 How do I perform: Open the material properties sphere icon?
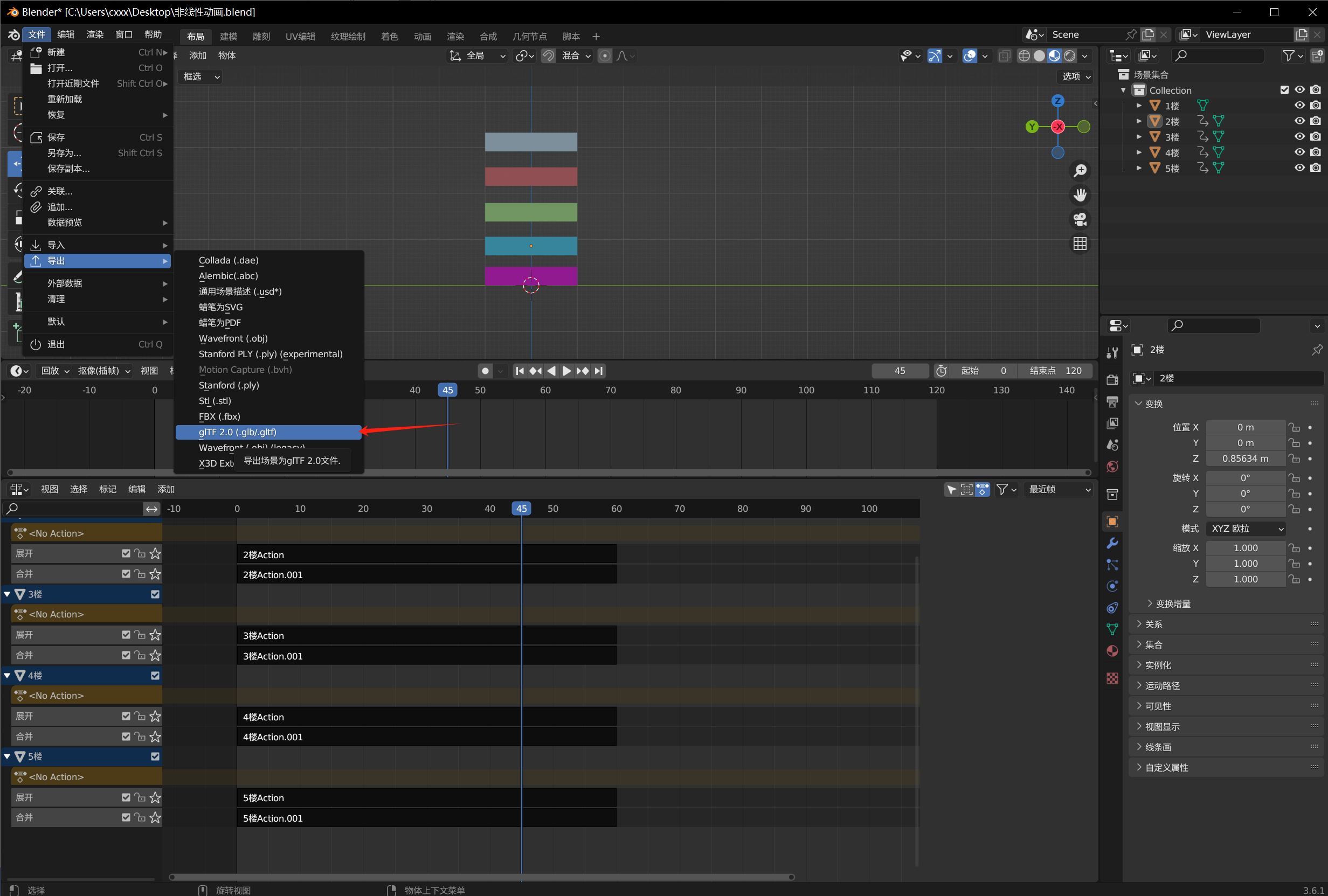coord(1112,651)
